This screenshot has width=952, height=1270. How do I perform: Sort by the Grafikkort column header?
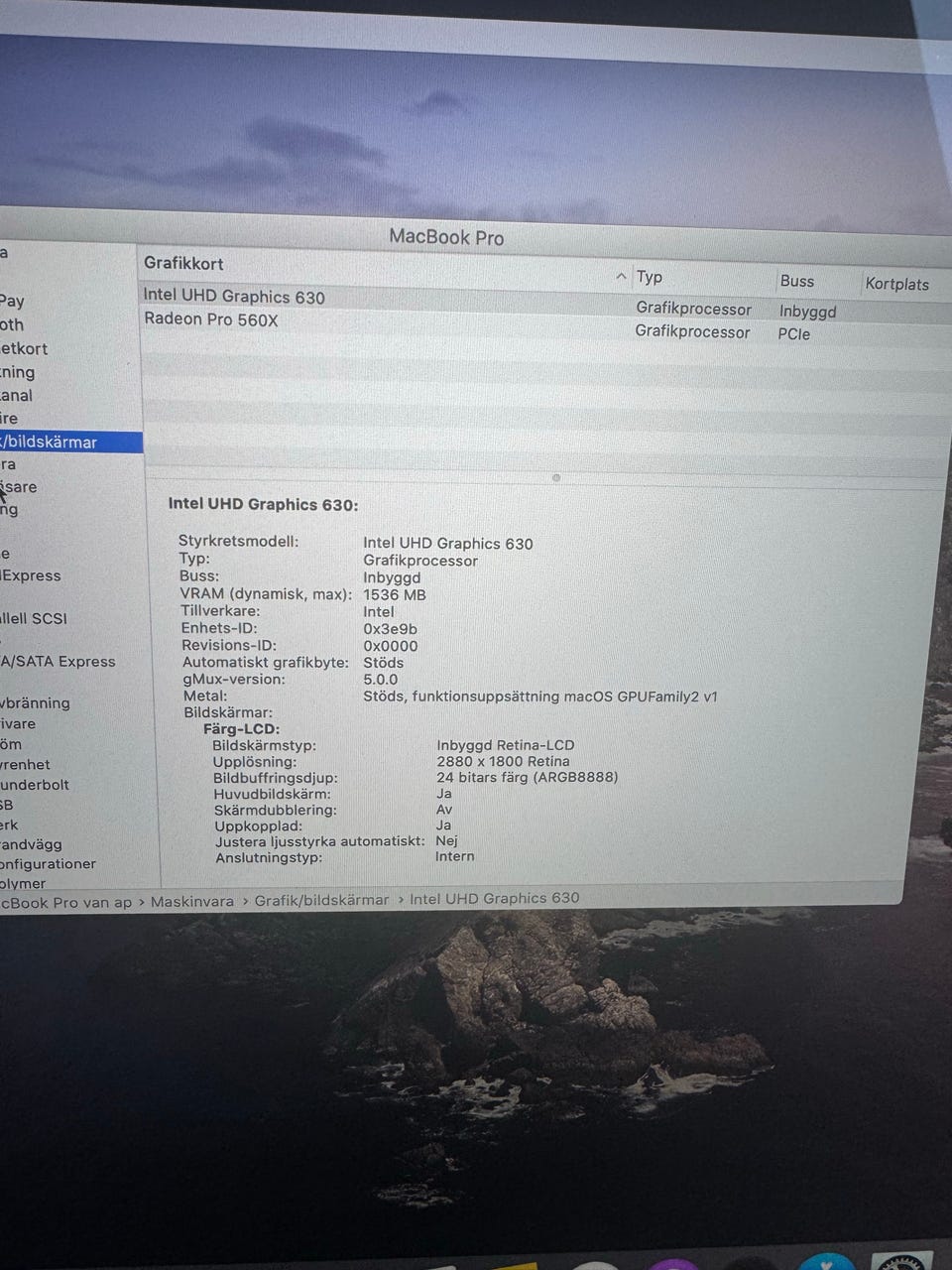click(x=183, y=263)
